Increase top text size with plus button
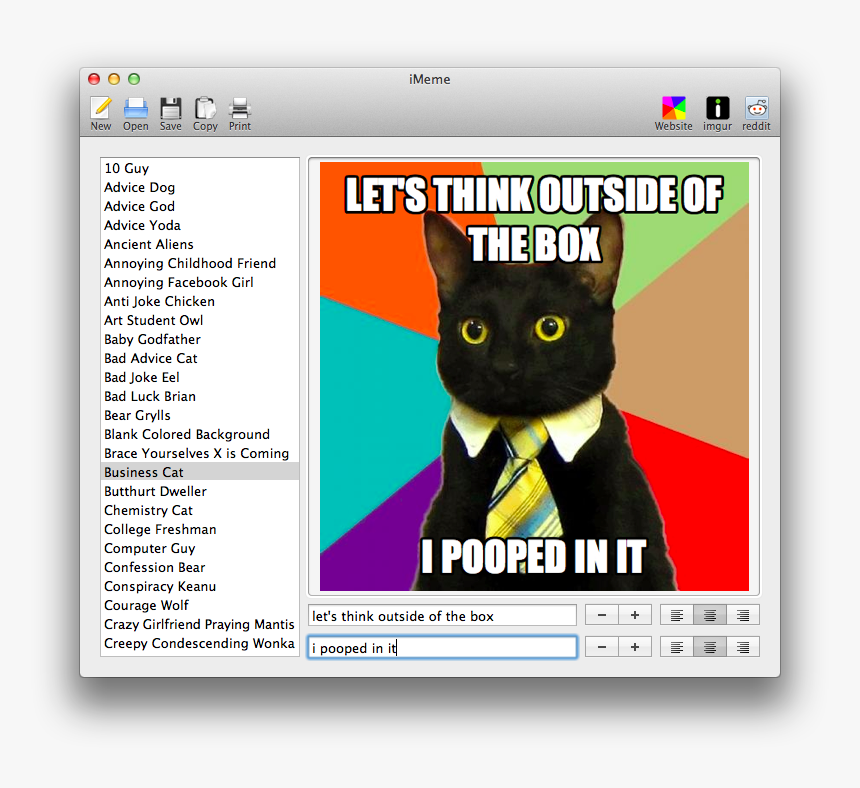This screenshot has height=788, width=860. click(x=635, y=615)
